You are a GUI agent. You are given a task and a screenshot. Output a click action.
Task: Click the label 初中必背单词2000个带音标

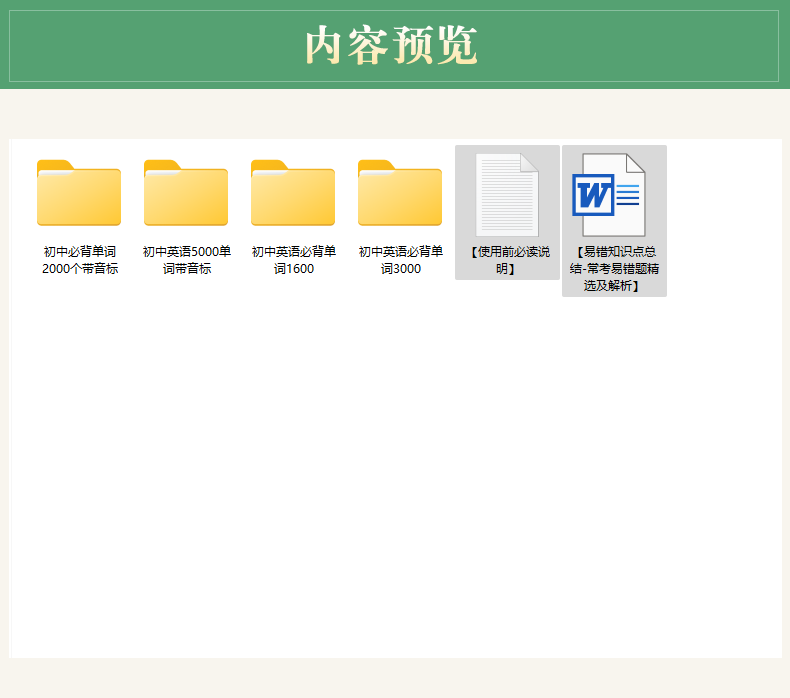click(x=80, y=260)
